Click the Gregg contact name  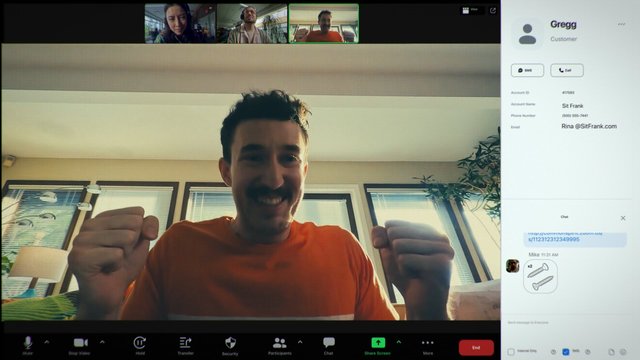pyautogui.click(x=563, y=24)
